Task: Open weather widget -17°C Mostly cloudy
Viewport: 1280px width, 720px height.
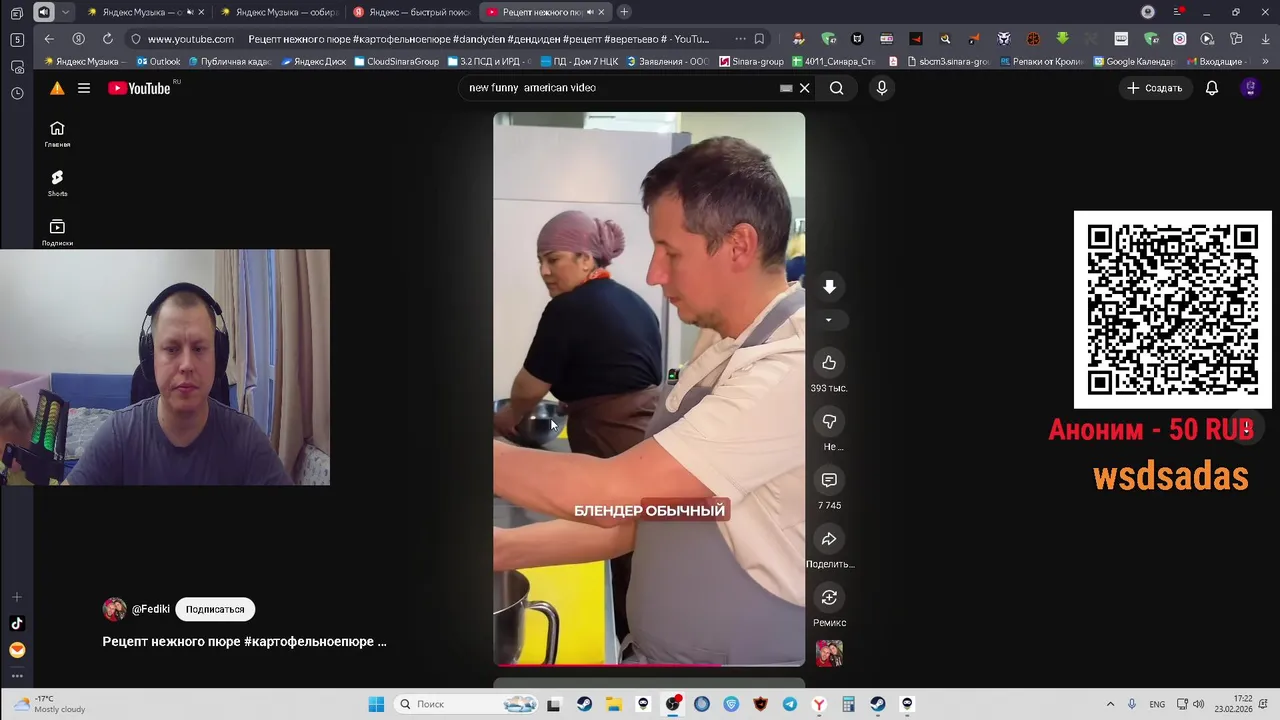Action: [x=50, y=704]
